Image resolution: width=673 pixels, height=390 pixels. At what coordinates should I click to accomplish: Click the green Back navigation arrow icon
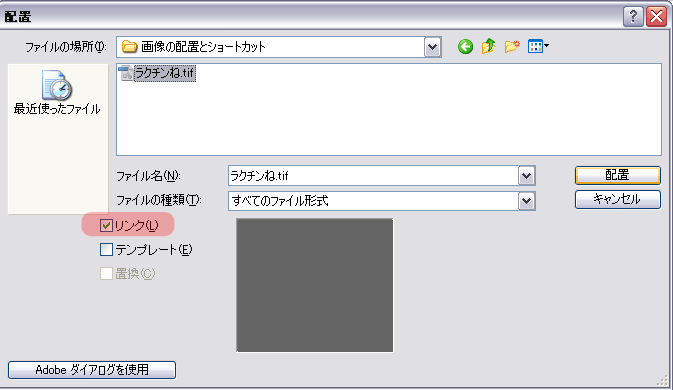click(x=465, y=46)
